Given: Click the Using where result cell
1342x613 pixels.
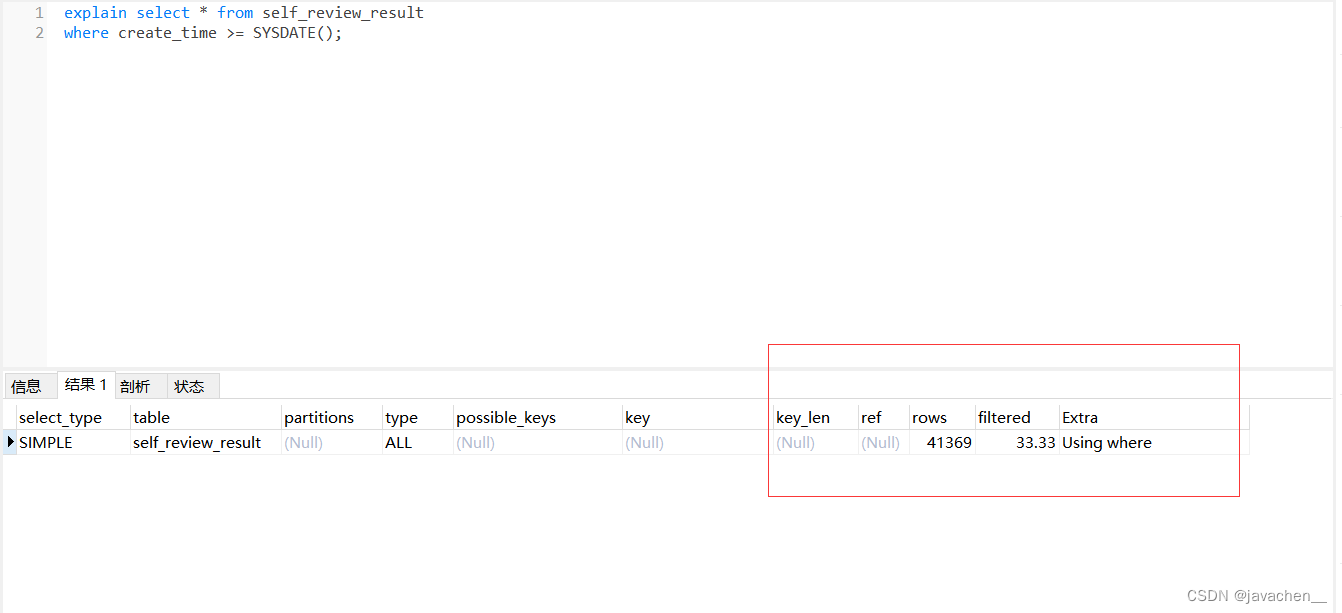Looking at the screenshot, I should point(1107,442).
